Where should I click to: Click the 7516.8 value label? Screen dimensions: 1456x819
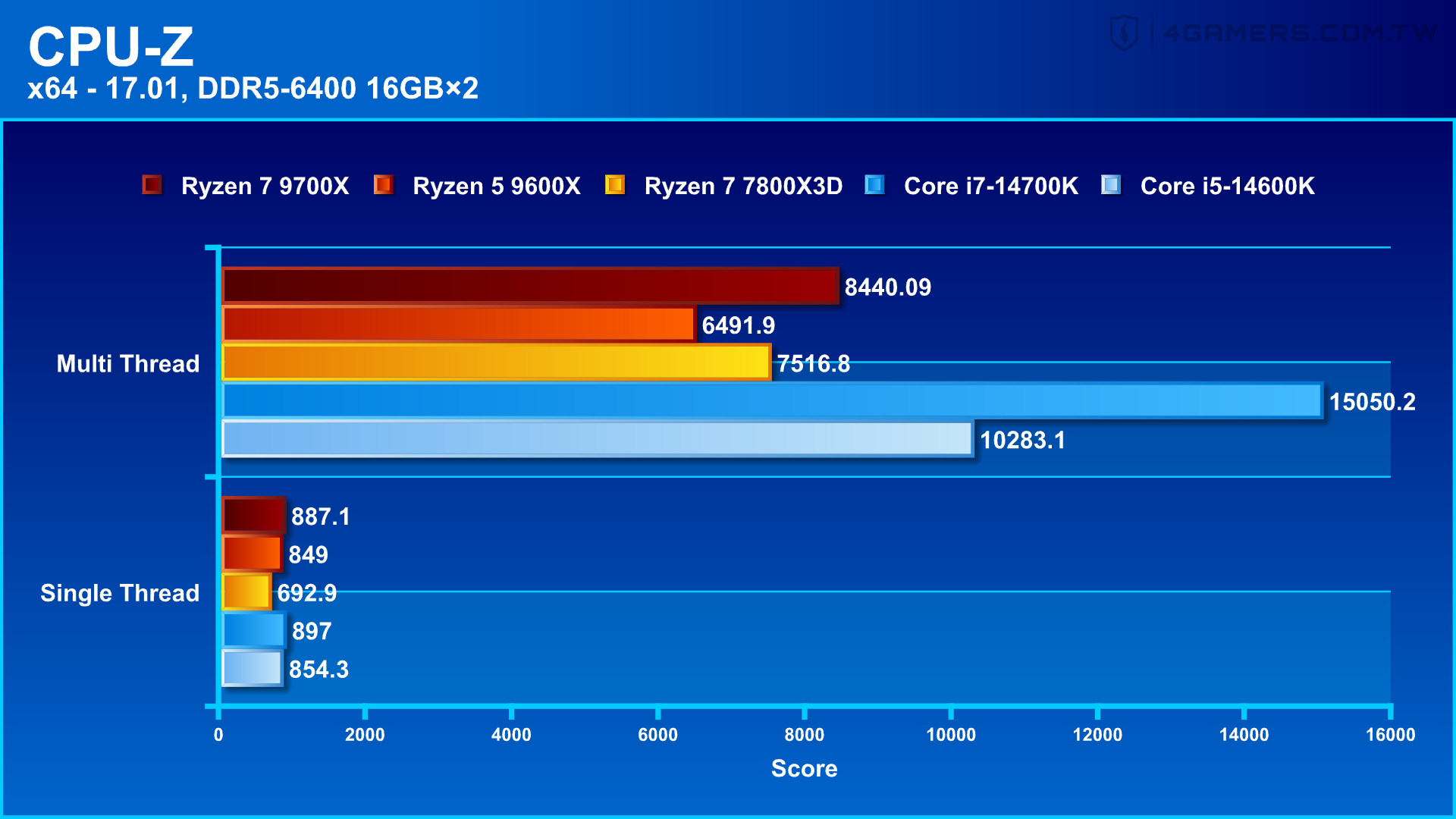click(x=814, y=364)
